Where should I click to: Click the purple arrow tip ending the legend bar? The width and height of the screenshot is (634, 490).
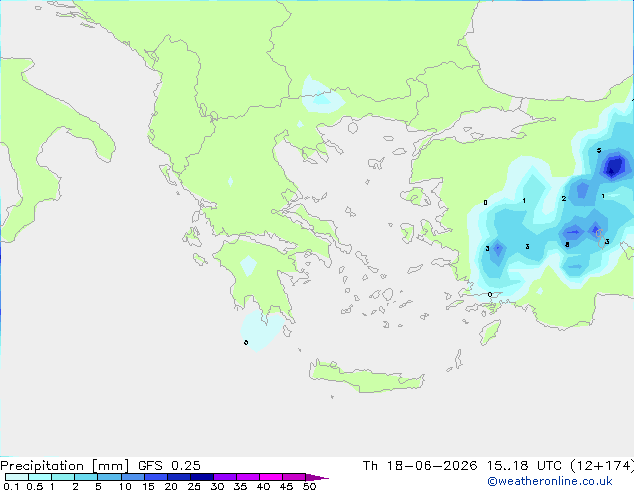(x=317, y=477)
